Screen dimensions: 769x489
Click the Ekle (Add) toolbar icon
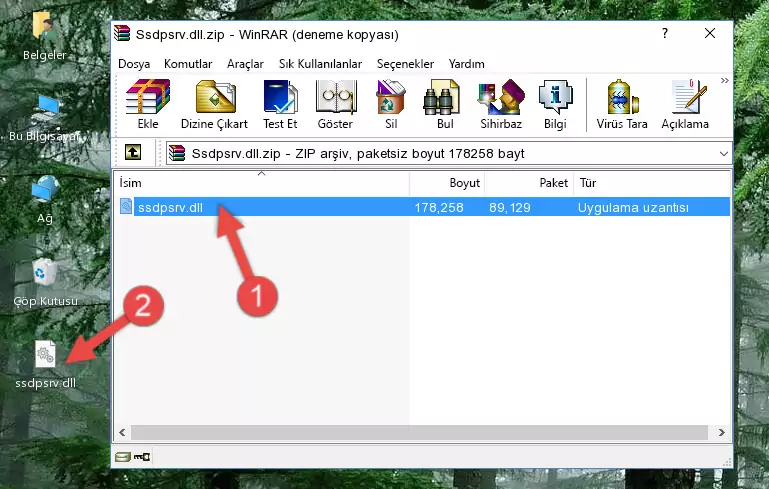[148, 104]
